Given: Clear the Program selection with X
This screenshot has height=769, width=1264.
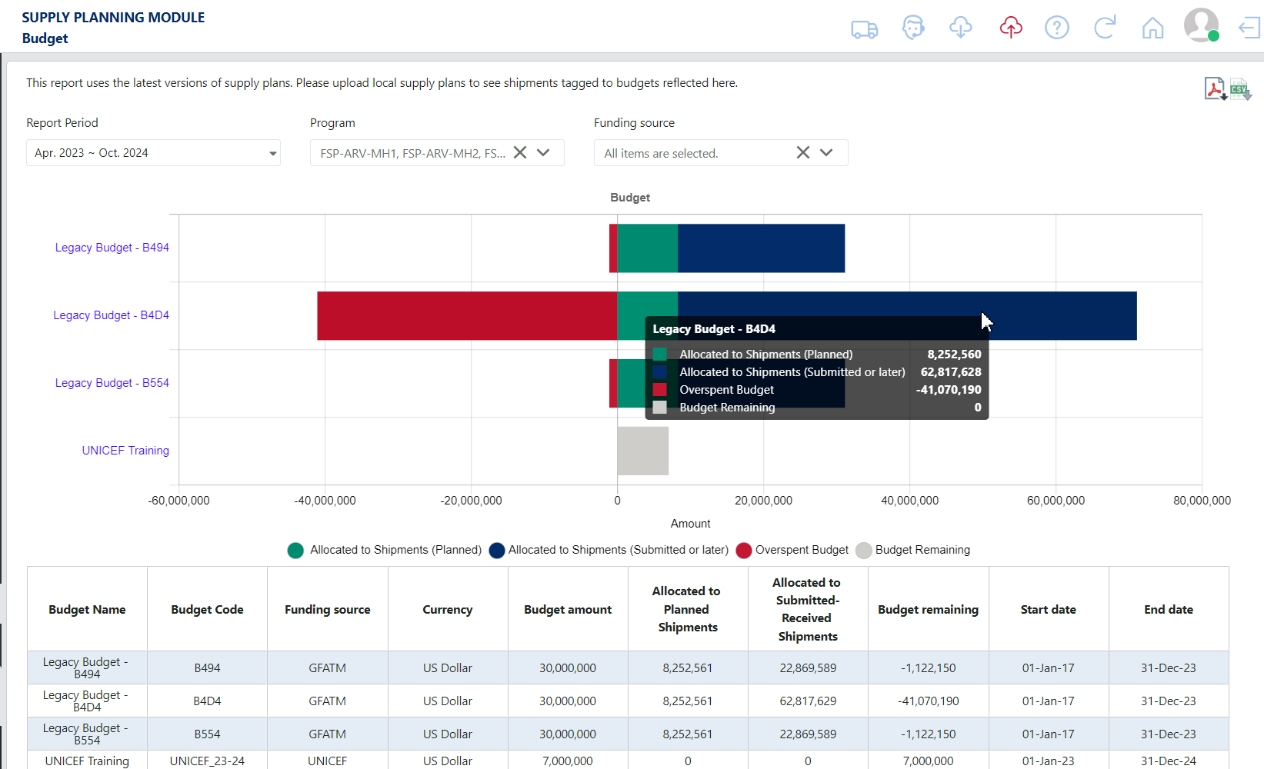Looking at the screenshot, I should tap(520, 152).
